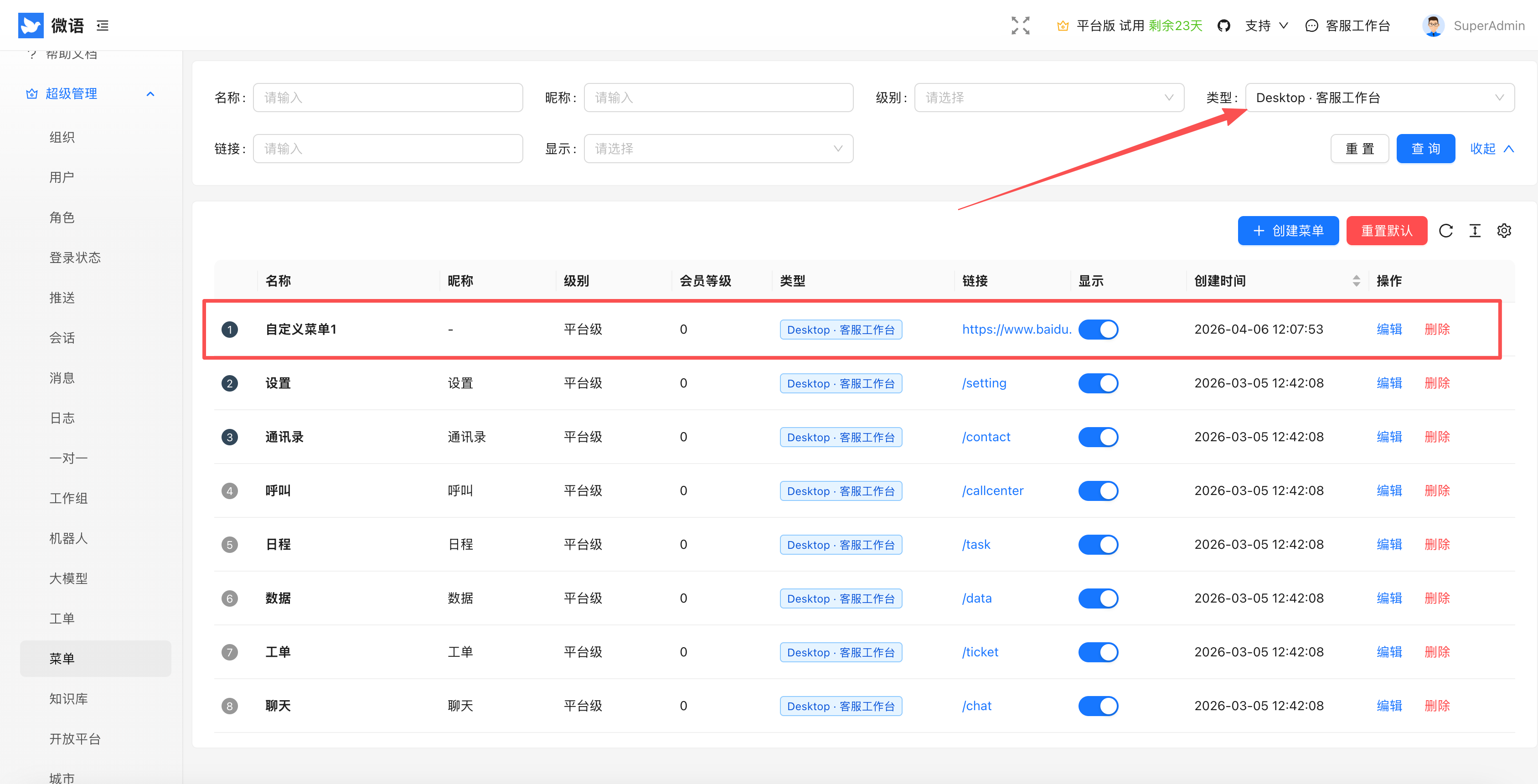Open the 级别 dropdown filter
This screenshot has width=1538, height=784.
1049,98
